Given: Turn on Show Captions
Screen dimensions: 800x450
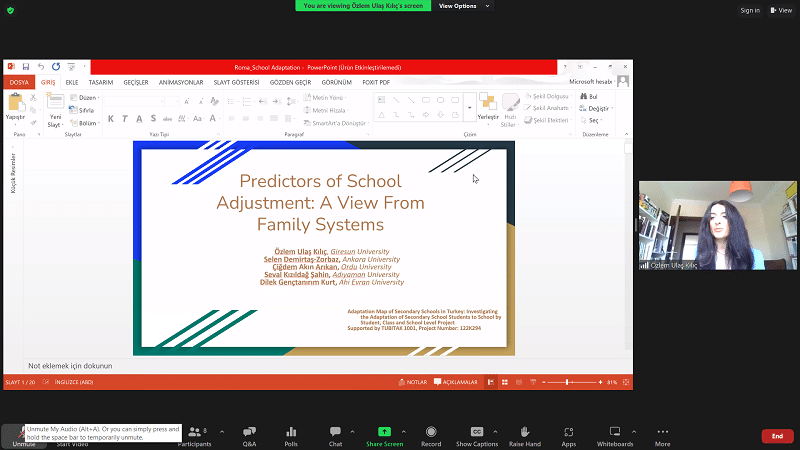Looking at the screenshot, I should point(477,434).
